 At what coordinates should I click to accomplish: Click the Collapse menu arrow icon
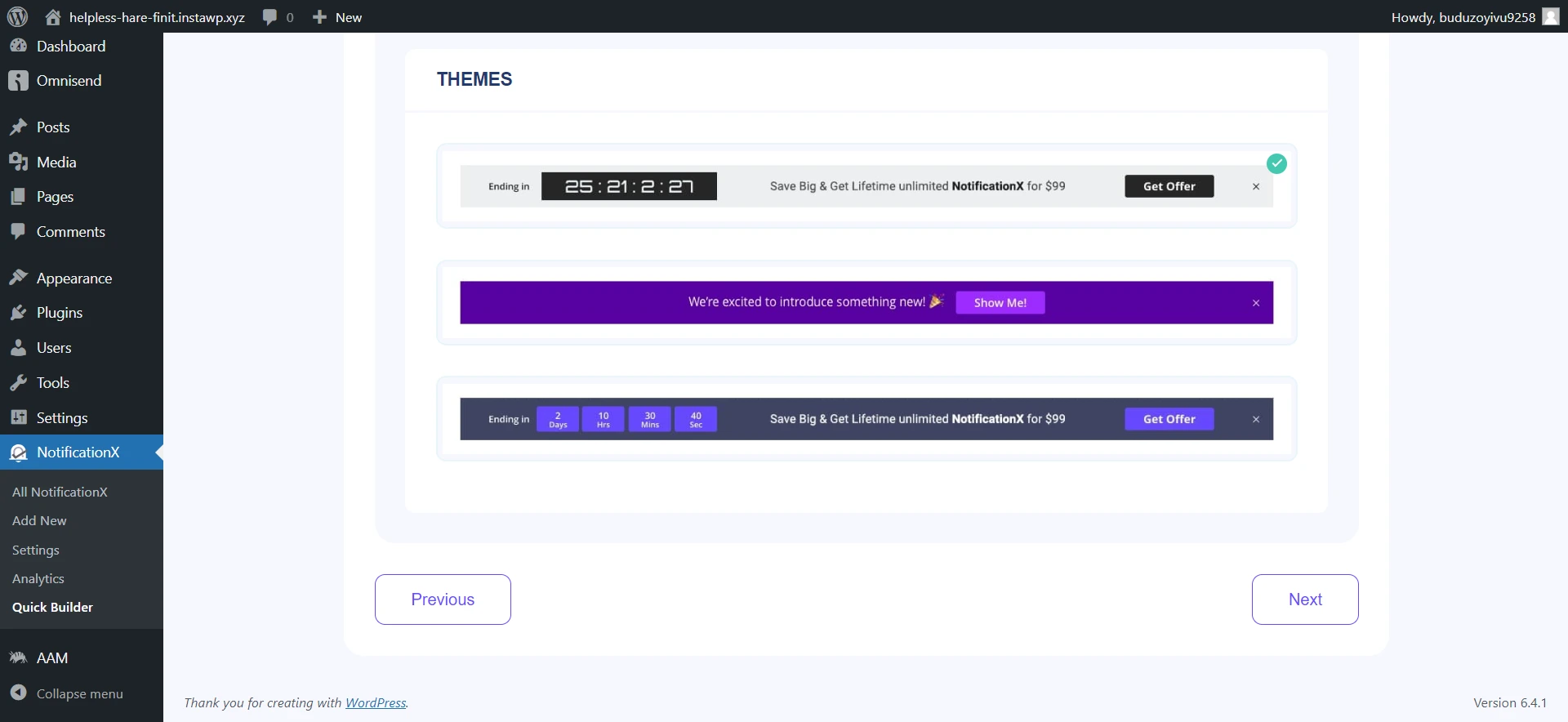click(18, 693)
